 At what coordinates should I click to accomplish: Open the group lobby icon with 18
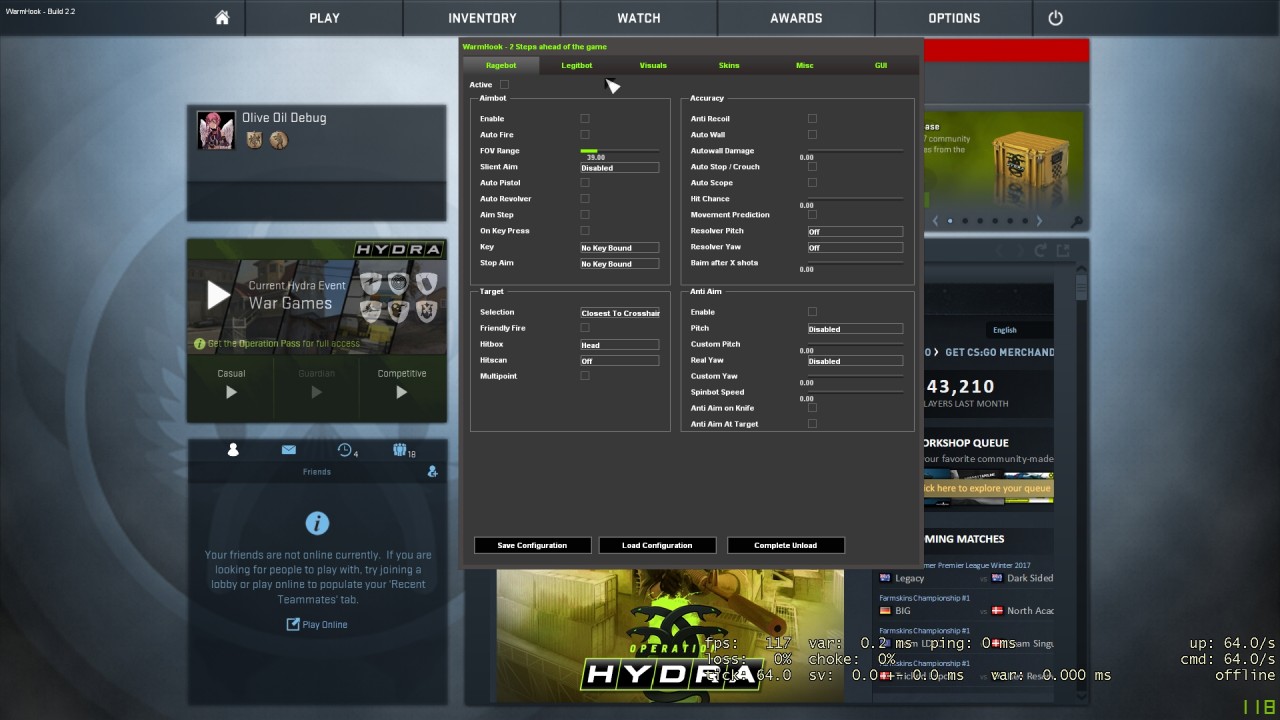pos(400,450)
